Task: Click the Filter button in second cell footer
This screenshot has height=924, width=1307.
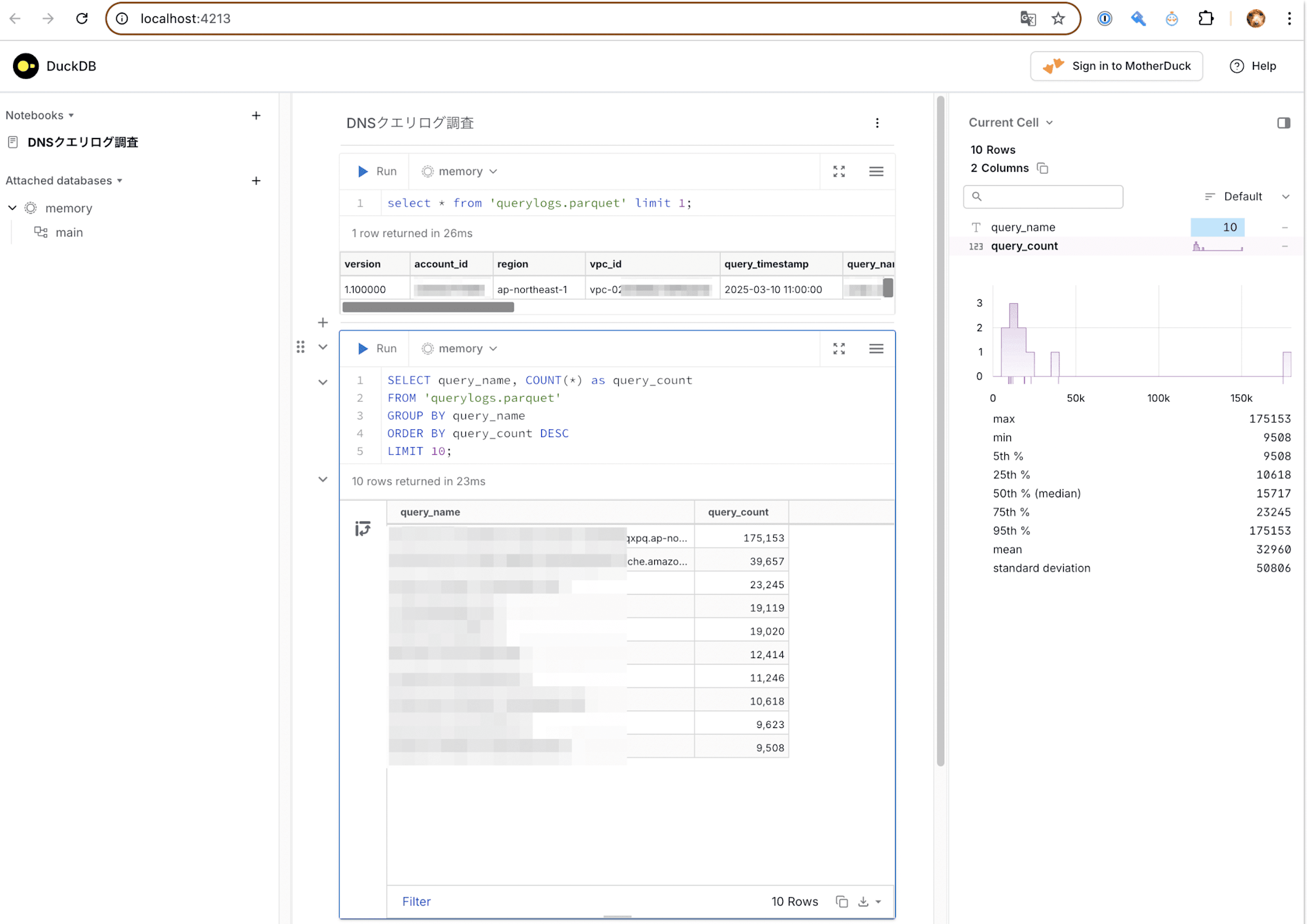Action: (416, 901)
